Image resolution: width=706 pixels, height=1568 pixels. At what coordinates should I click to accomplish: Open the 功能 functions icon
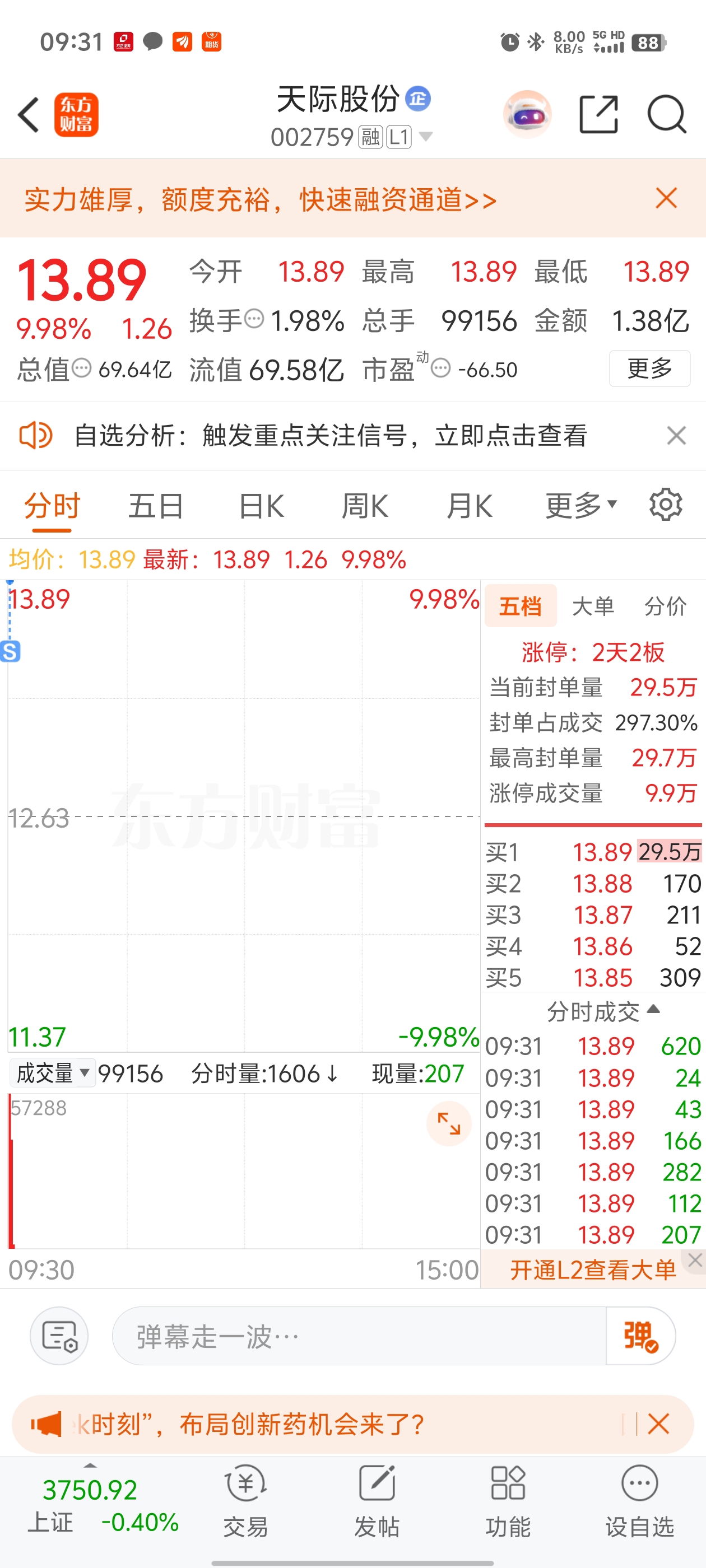pos(508,1501)
